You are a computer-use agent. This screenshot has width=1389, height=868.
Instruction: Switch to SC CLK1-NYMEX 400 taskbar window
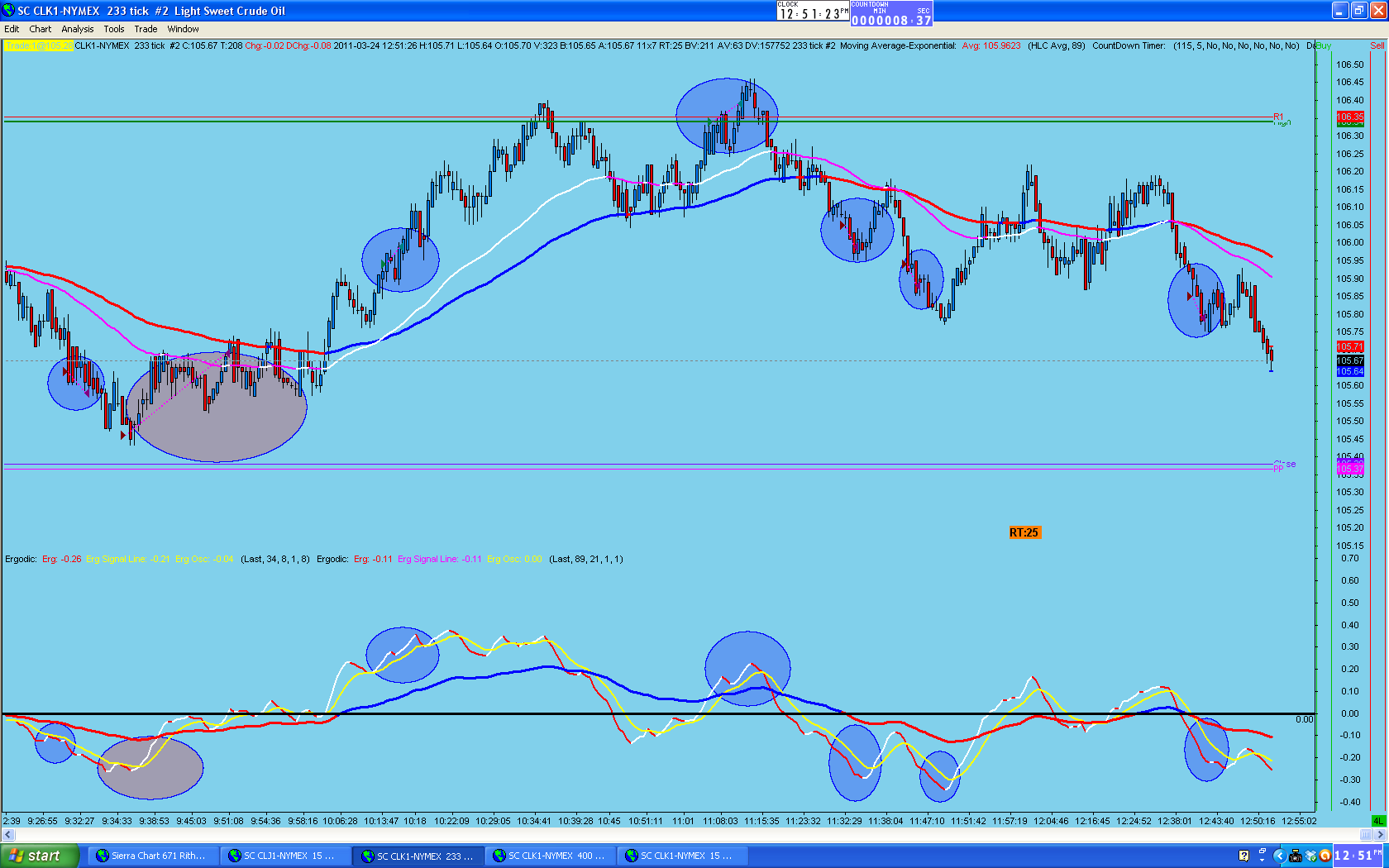(550, 856)
